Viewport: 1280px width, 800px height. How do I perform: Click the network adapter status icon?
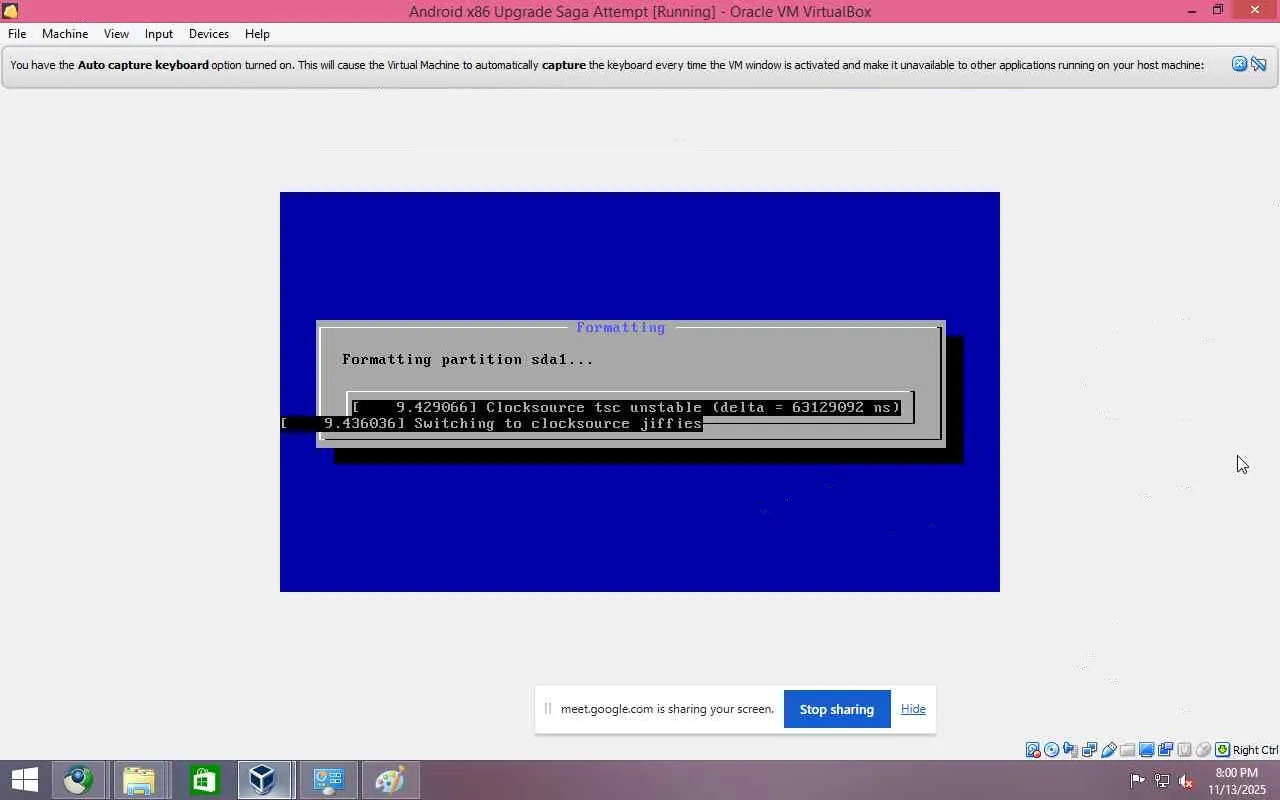click(x=1090, y=750)
